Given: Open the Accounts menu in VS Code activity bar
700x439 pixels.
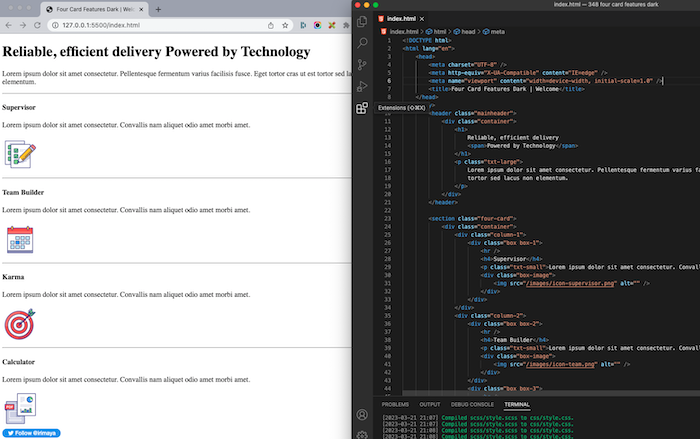Looking at the screenshot, I should tap(362, 415).
